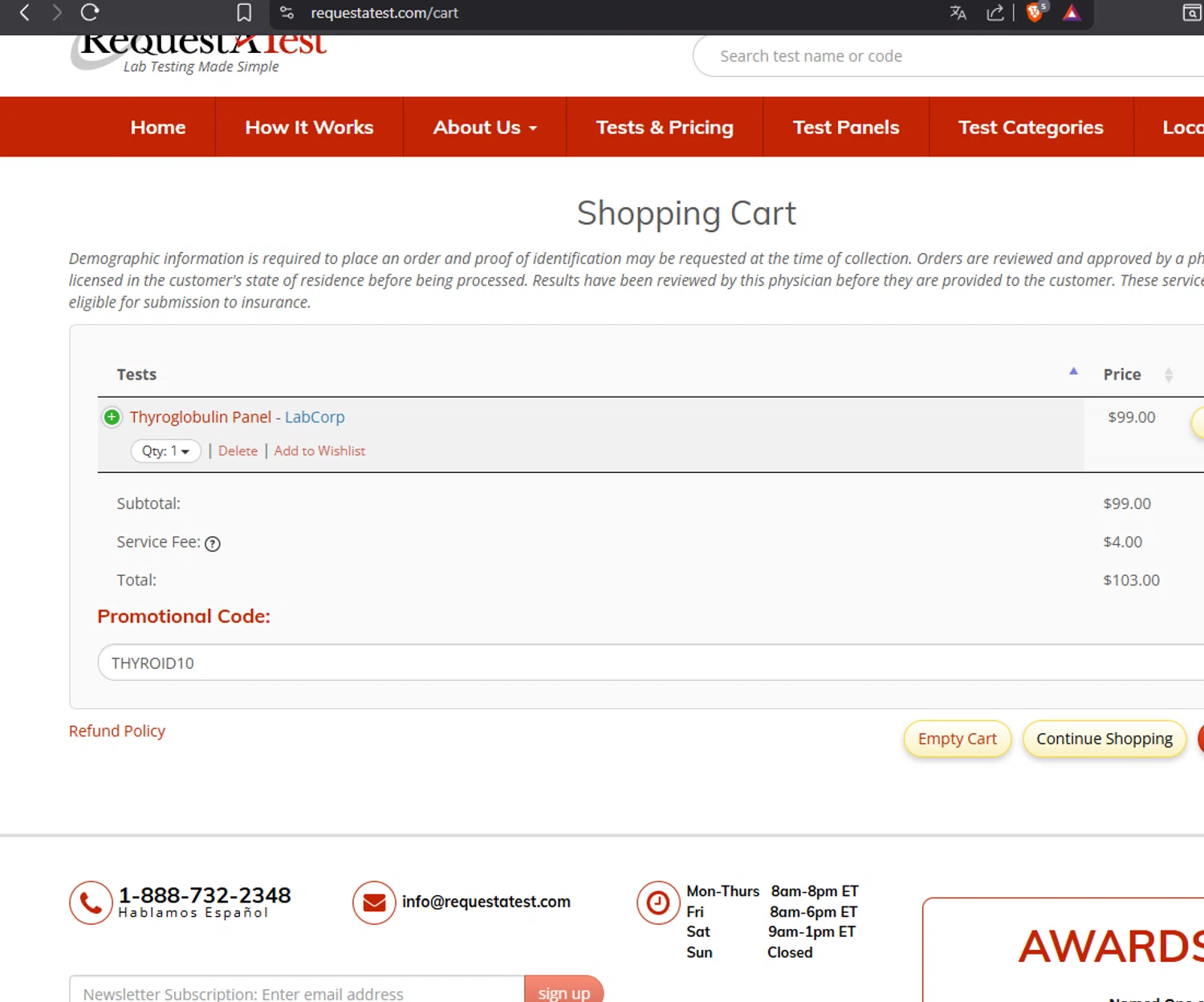
Task: Click the Search test name or code field
Action: click(947, 56)
